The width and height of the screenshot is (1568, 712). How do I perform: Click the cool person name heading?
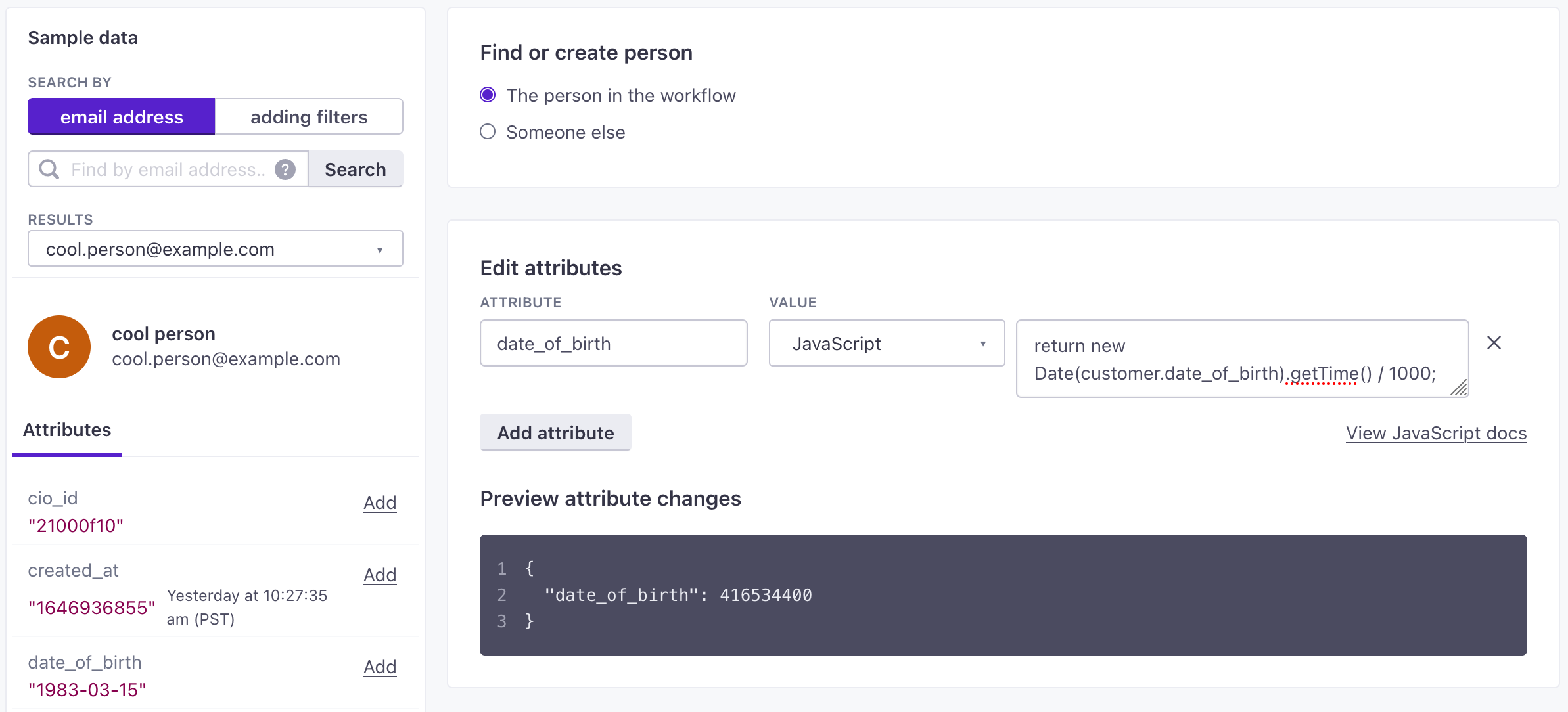click(164, 334)
